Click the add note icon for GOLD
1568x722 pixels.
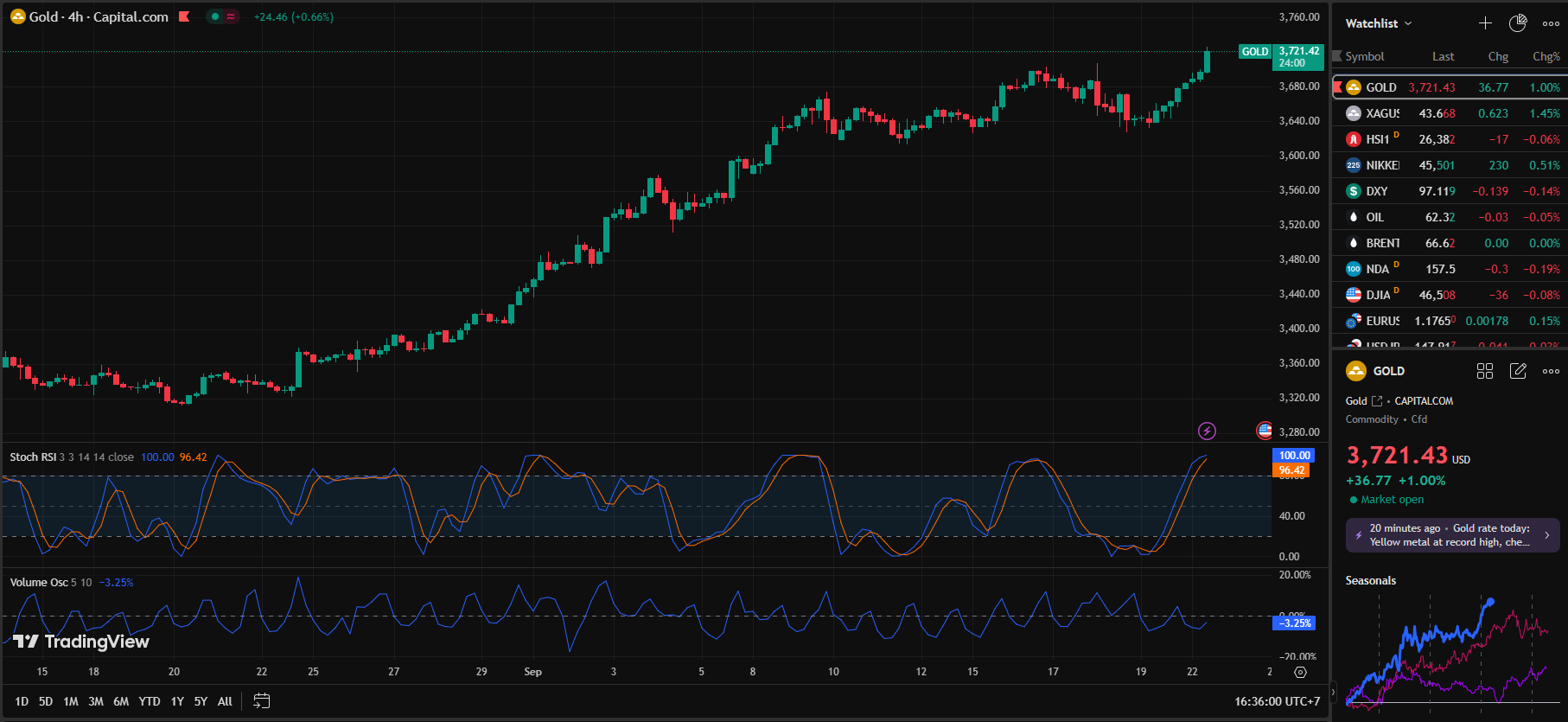coord(1518,371)
